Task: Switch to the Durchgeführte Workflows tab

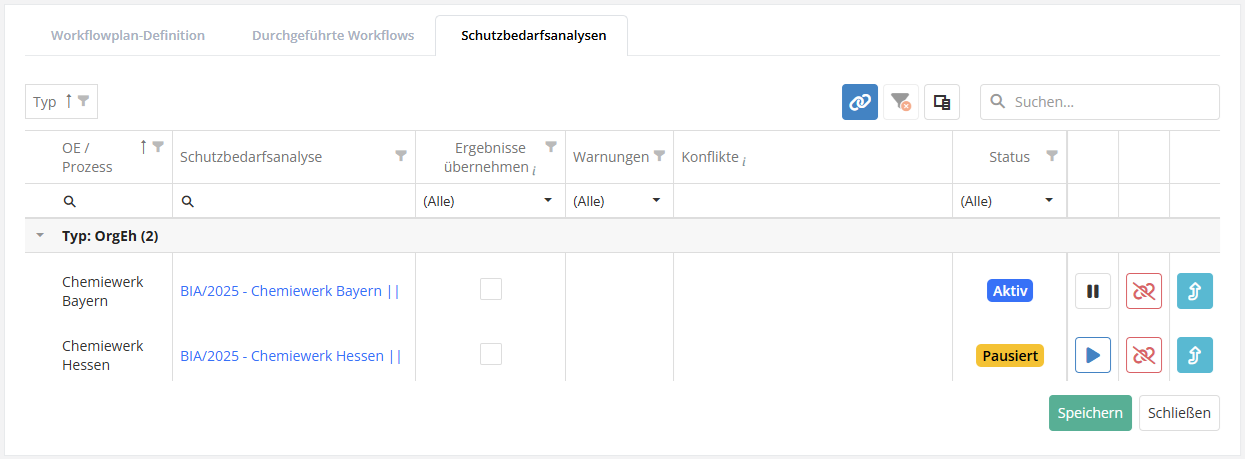Action: (x=333, y=36)
